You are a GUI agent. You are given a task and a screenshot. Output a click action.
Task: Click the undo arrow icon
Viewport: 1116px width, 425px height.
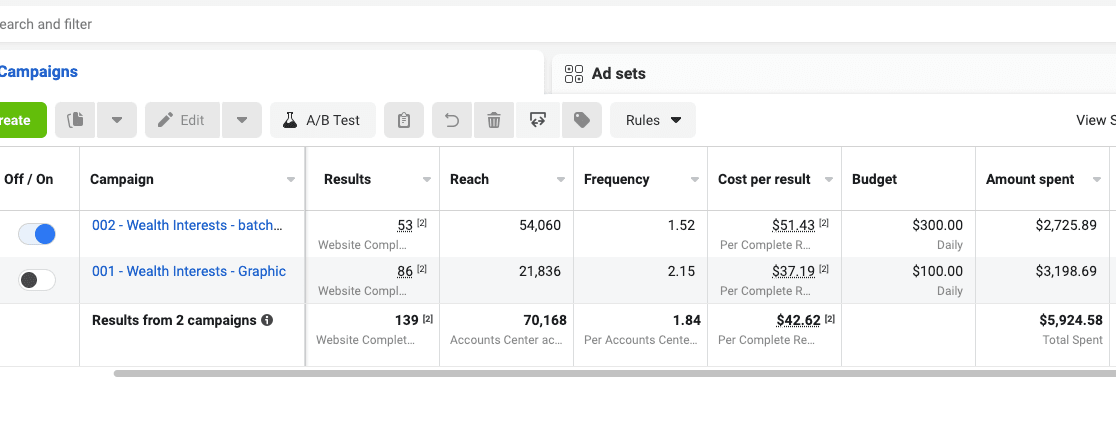[x=452, y=120]
